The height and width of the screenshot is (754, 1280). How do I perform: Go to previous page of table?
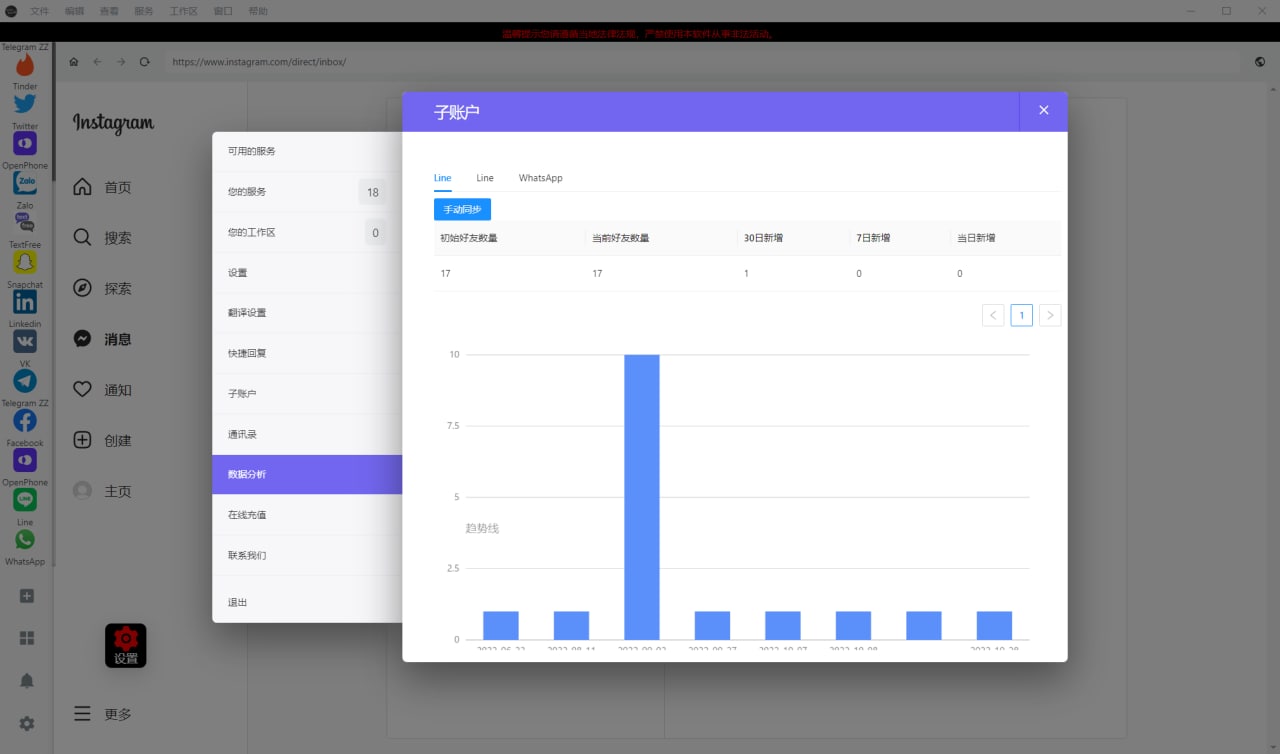(x=993, y=316)
